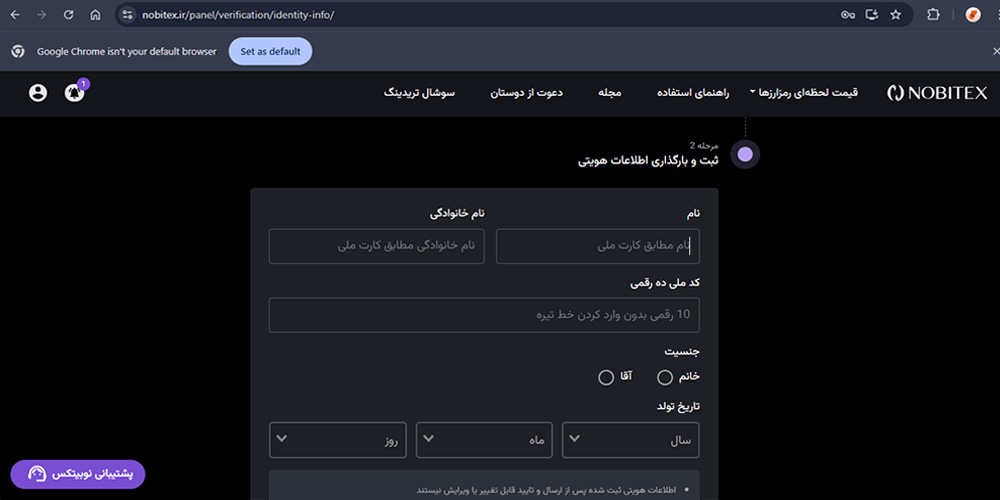Viewport: 1000px width, 500px height.
Task: View site information icon in address bar
Action: click(128, 15)
